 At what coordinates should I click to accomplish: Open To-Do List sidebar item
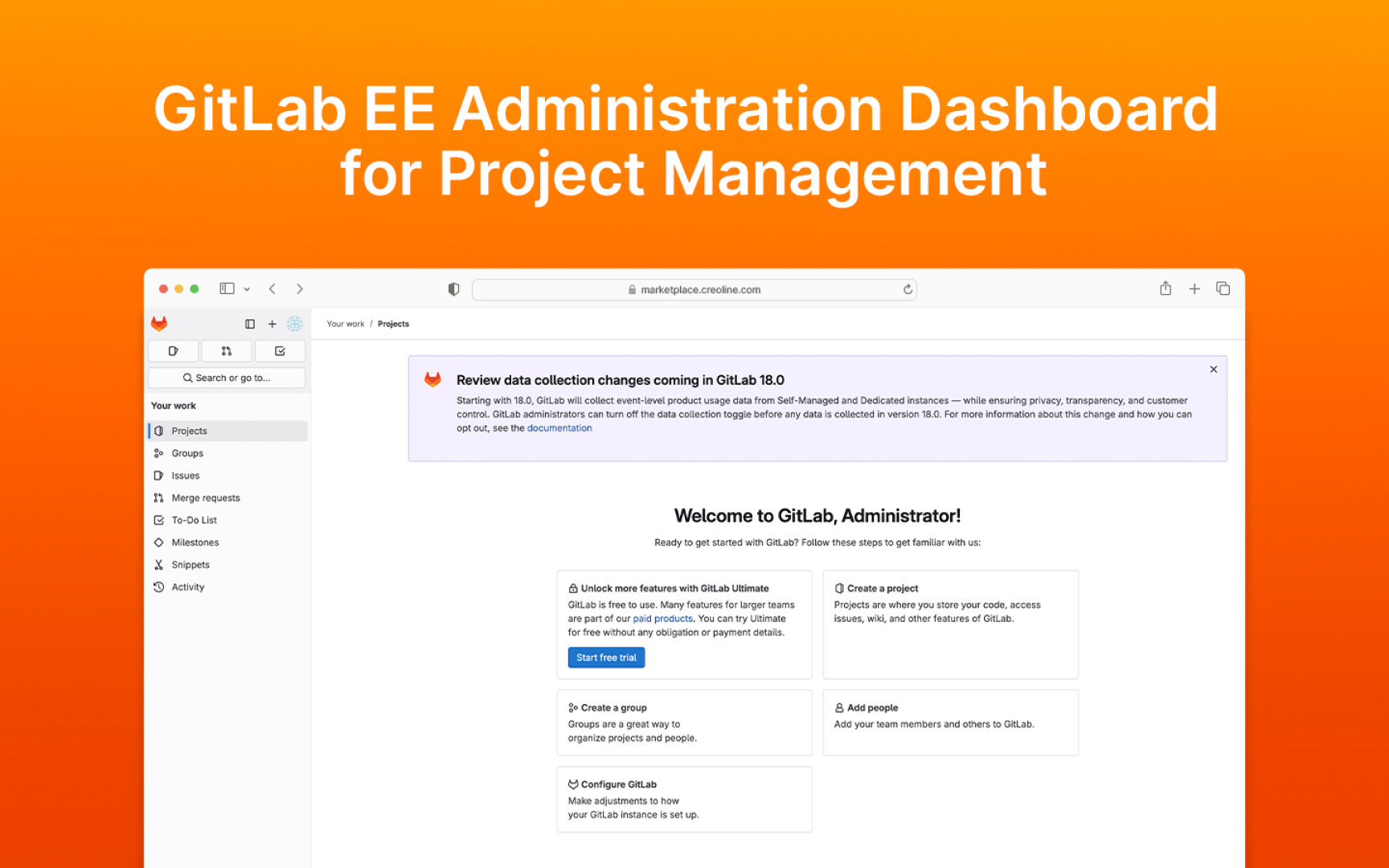[x=228, y=520]
